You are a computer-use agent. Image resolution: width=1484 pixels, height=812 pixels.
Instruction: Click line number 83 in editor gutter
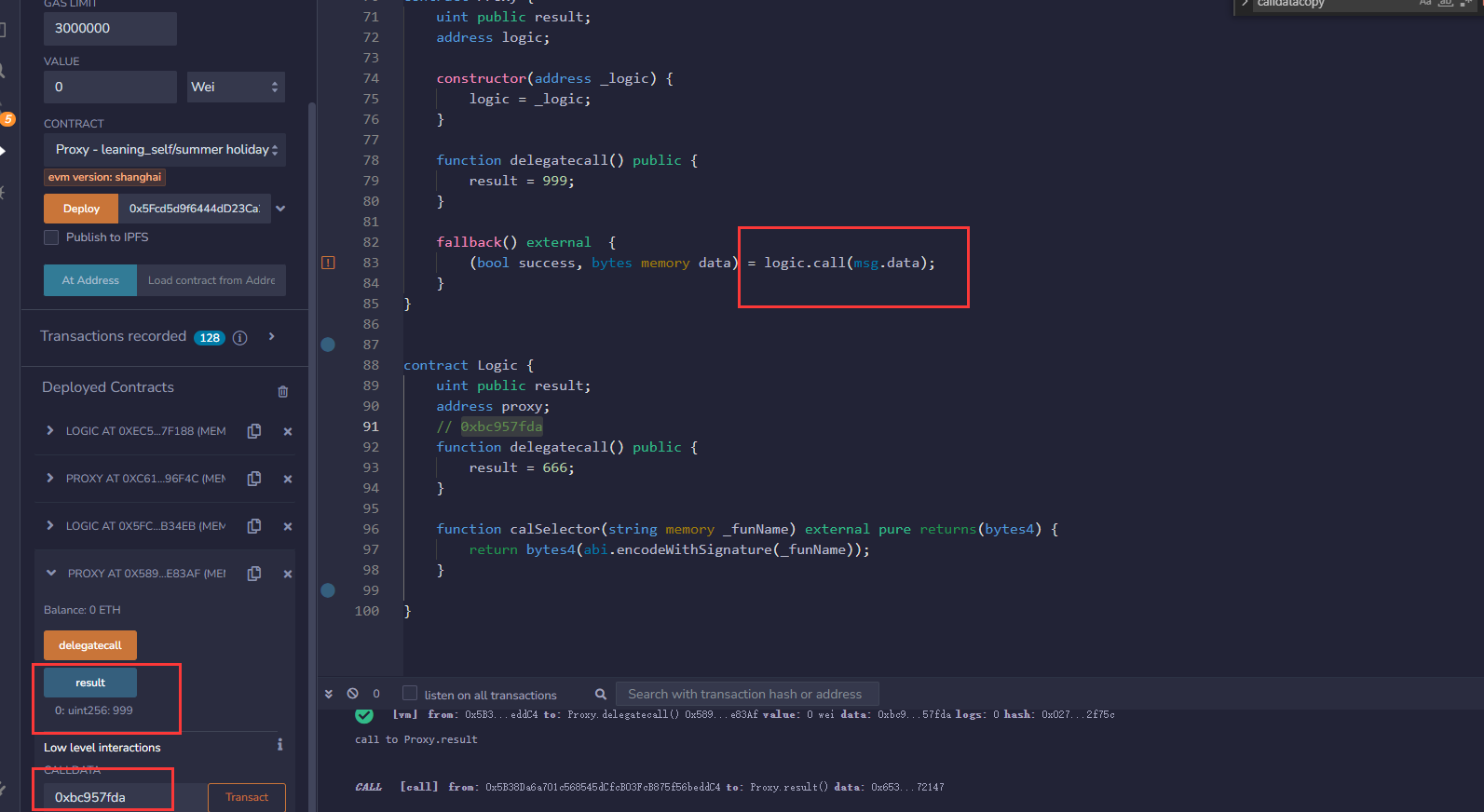pos(371,263)
